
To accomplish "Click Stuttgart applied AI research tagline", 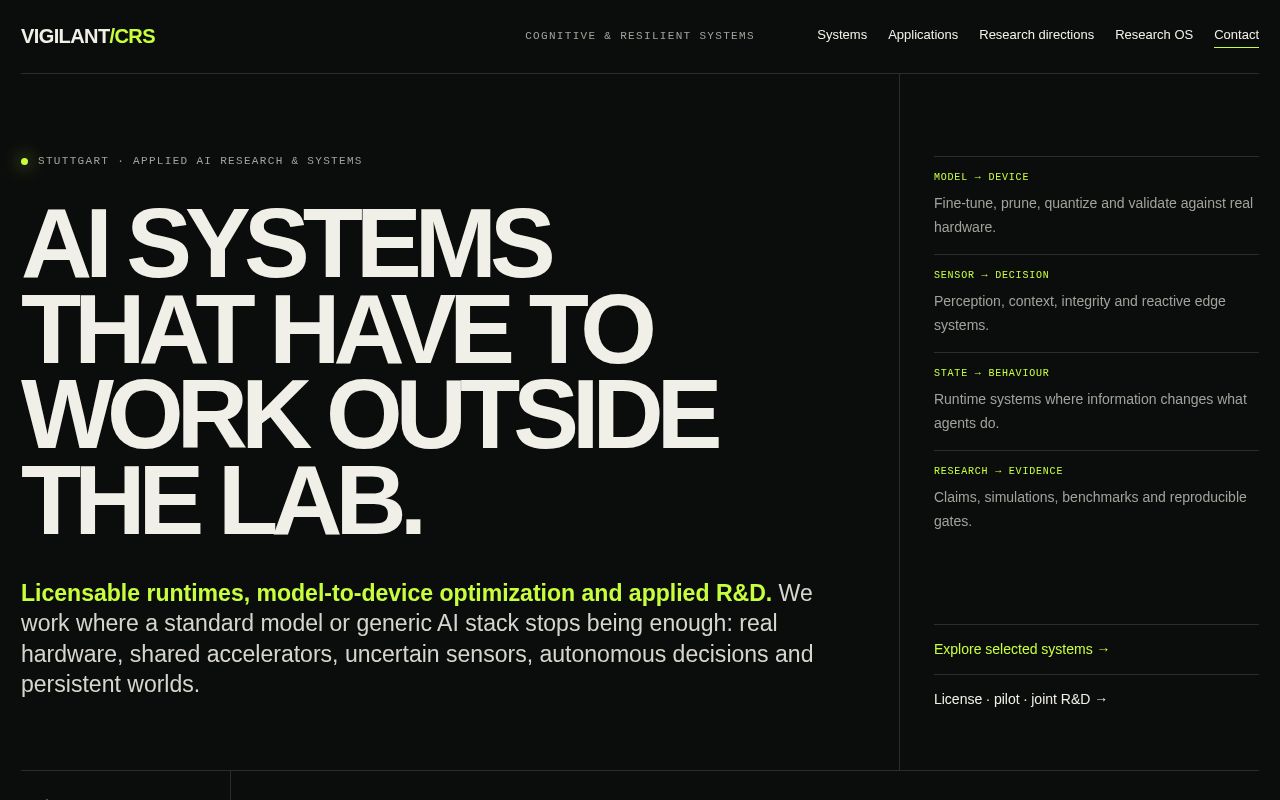I will [x=200, y=161].
